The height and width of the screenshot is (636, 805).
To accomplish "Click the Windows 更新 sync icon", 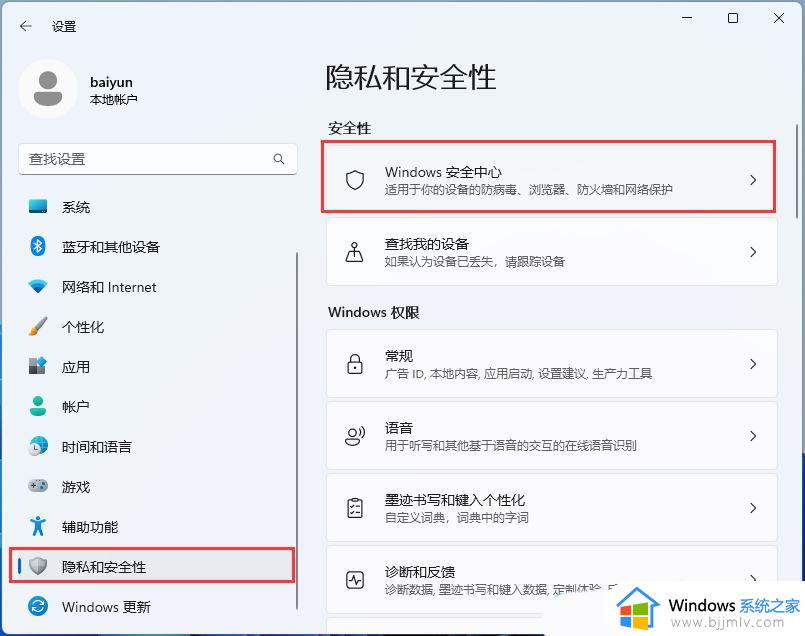I will (x=38, y=606).
